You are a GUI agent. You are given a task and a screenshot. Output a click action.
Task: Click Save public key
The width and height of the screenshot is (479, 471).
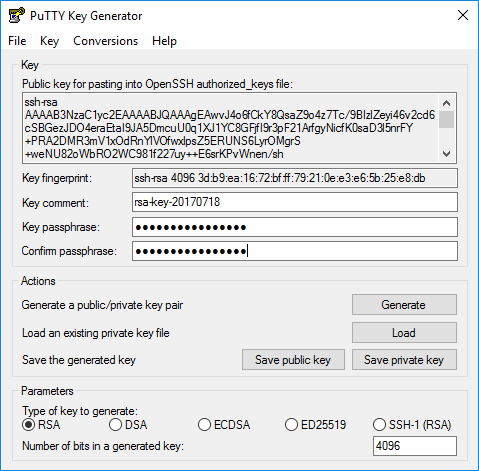[293, 360]
